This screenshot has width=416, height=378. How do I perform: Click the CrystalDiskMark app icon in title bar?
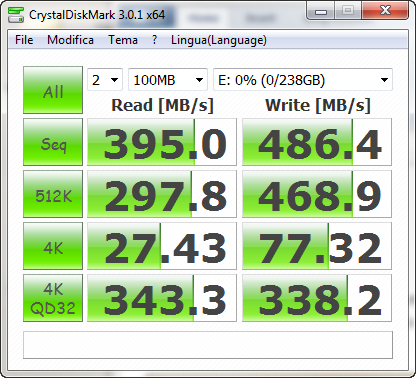pos(16,15)
